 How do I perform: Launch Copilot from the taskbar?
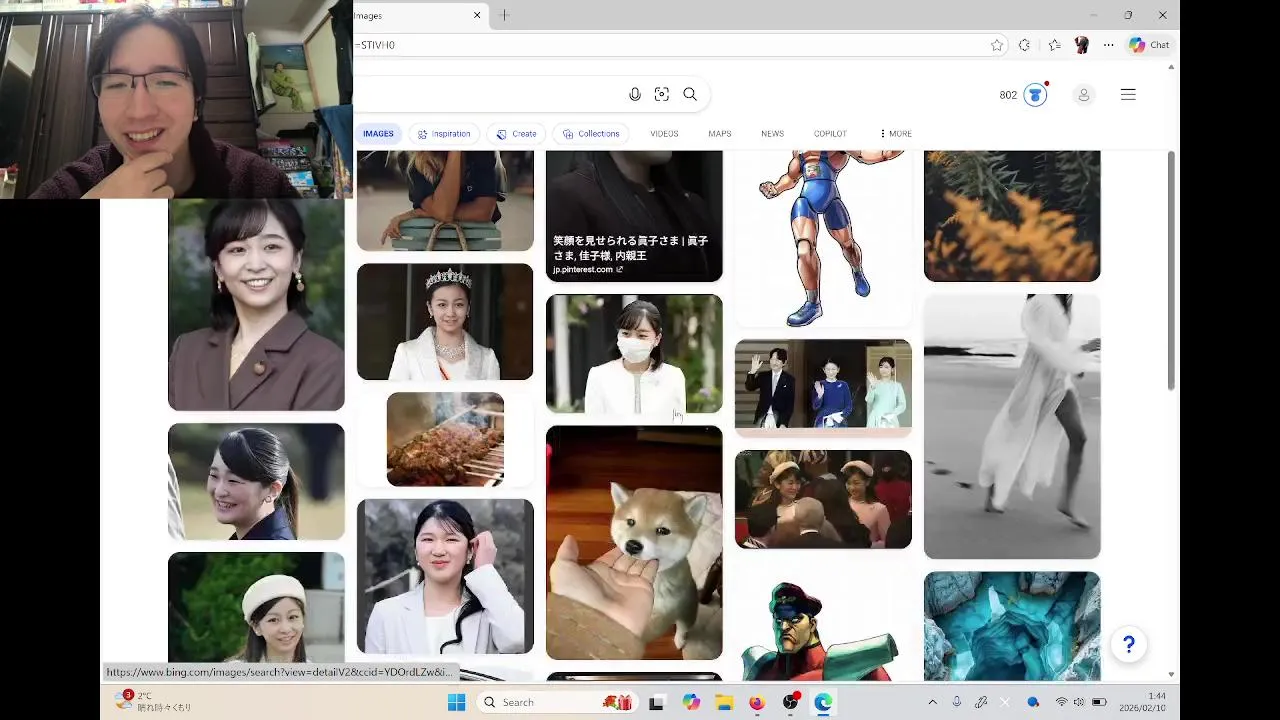point(691,703)
